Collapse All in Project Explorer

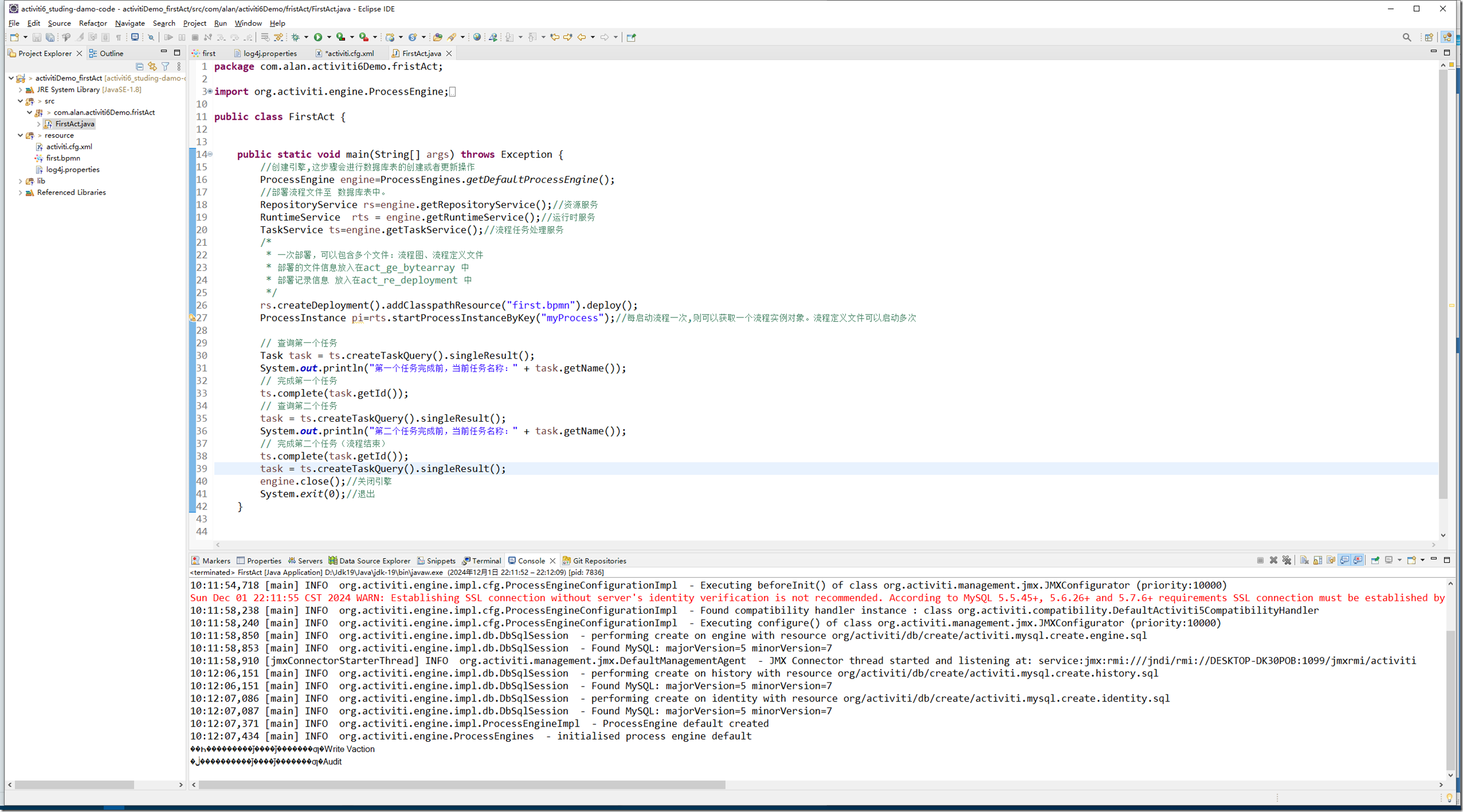coord(139,66)
